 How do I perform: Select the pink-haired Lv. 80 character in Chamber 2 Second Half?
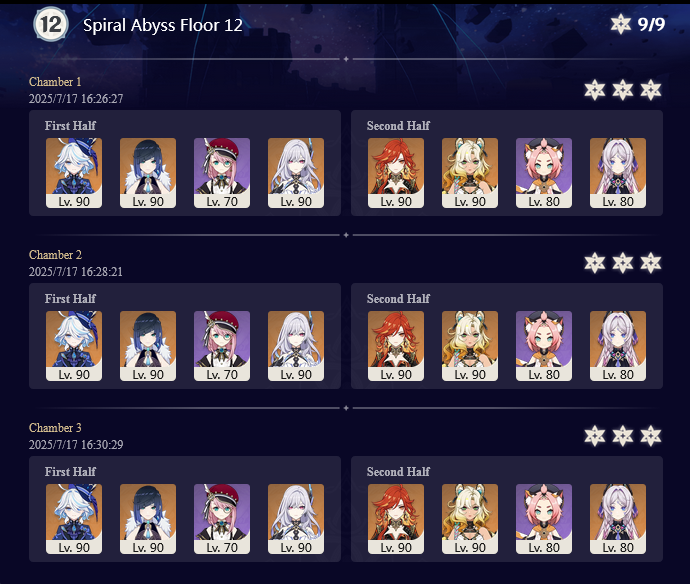click(x=544, y=346)
